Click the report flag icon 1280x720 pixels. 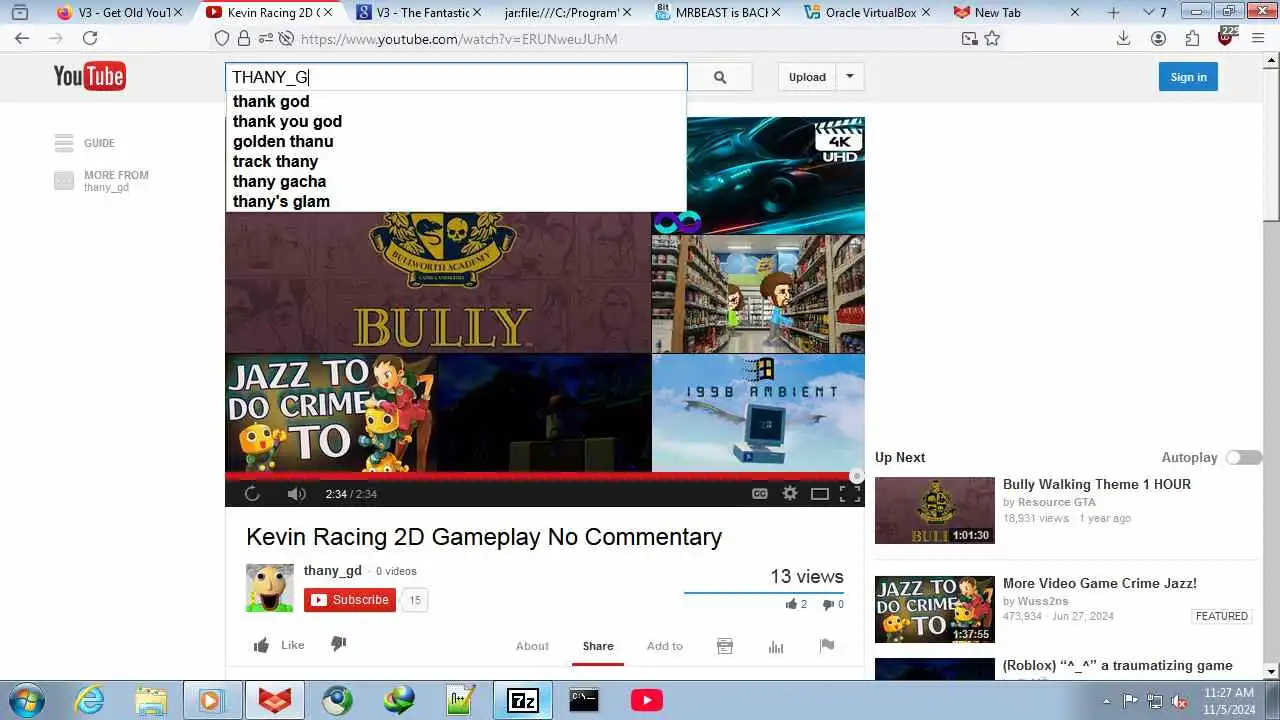(827, 645)
